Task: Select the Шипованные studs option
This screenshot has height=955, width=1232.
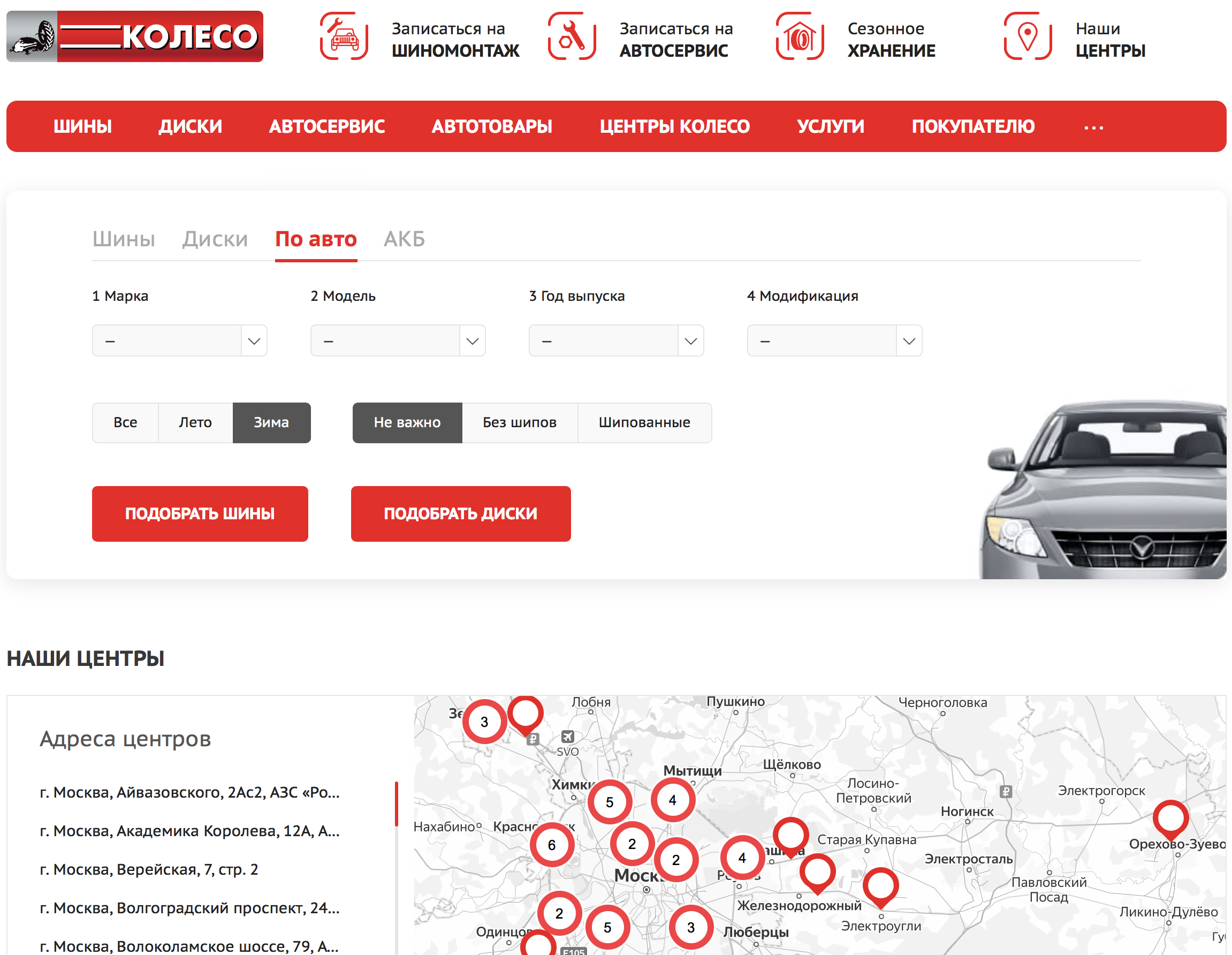Action: point(644,422)
